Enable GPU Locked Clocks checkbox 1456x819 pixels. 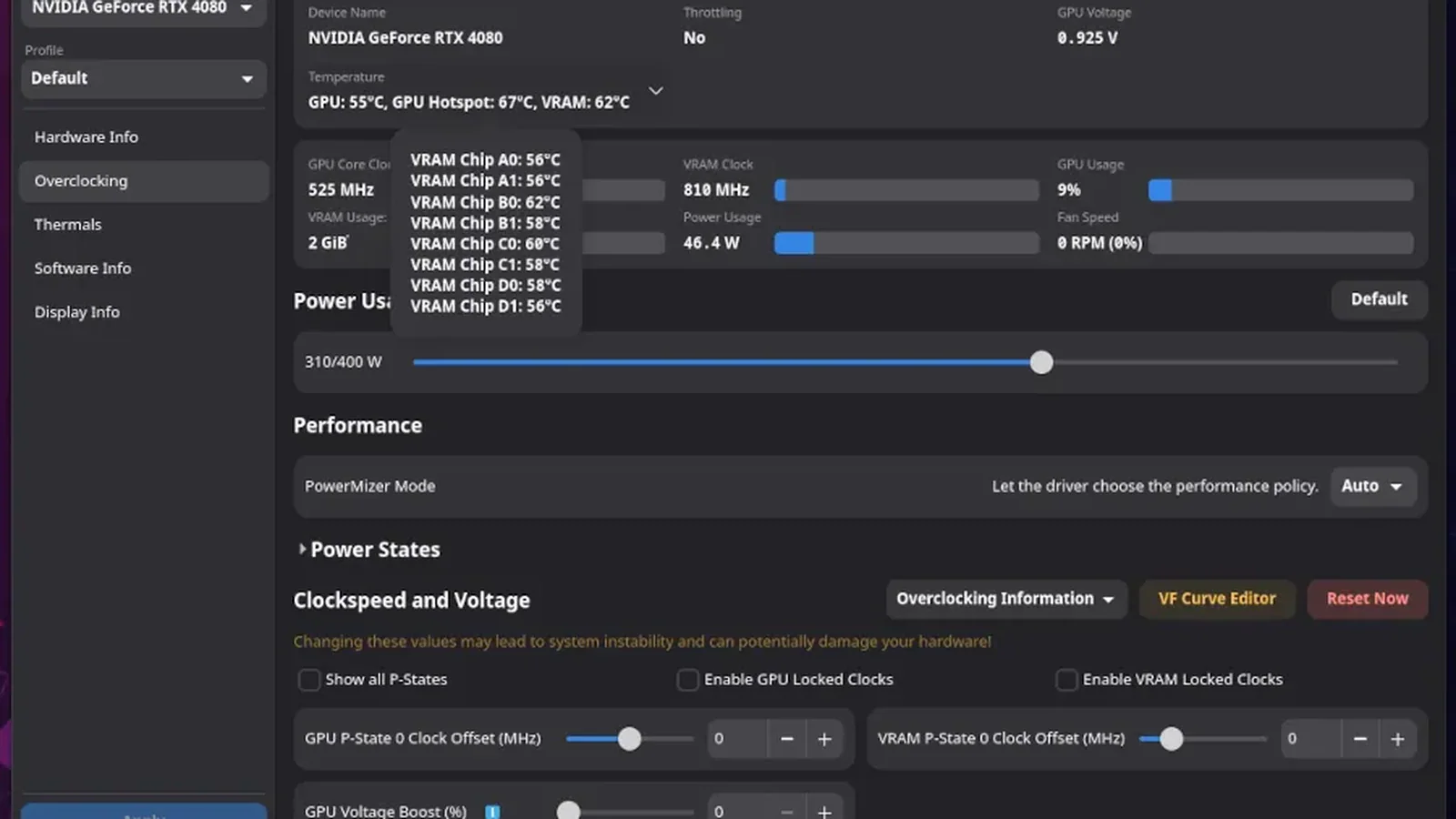click(688, 680)
